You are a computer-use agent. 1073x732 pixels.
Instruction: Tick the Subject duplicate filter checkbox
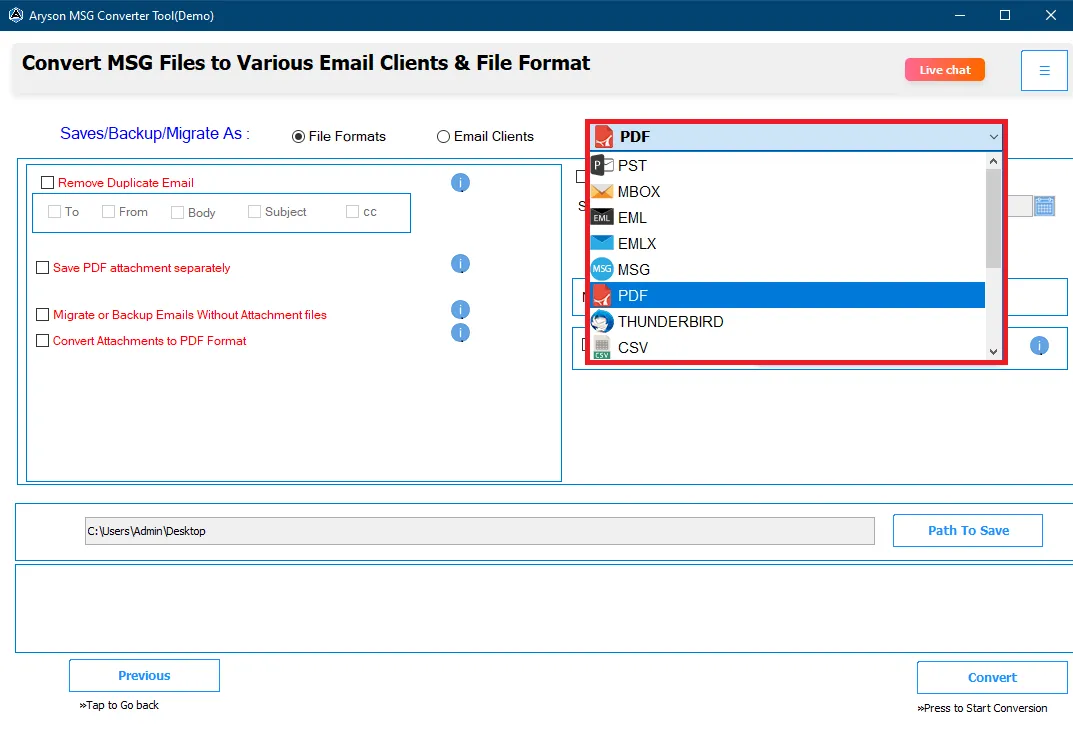[x=255, y=212]
